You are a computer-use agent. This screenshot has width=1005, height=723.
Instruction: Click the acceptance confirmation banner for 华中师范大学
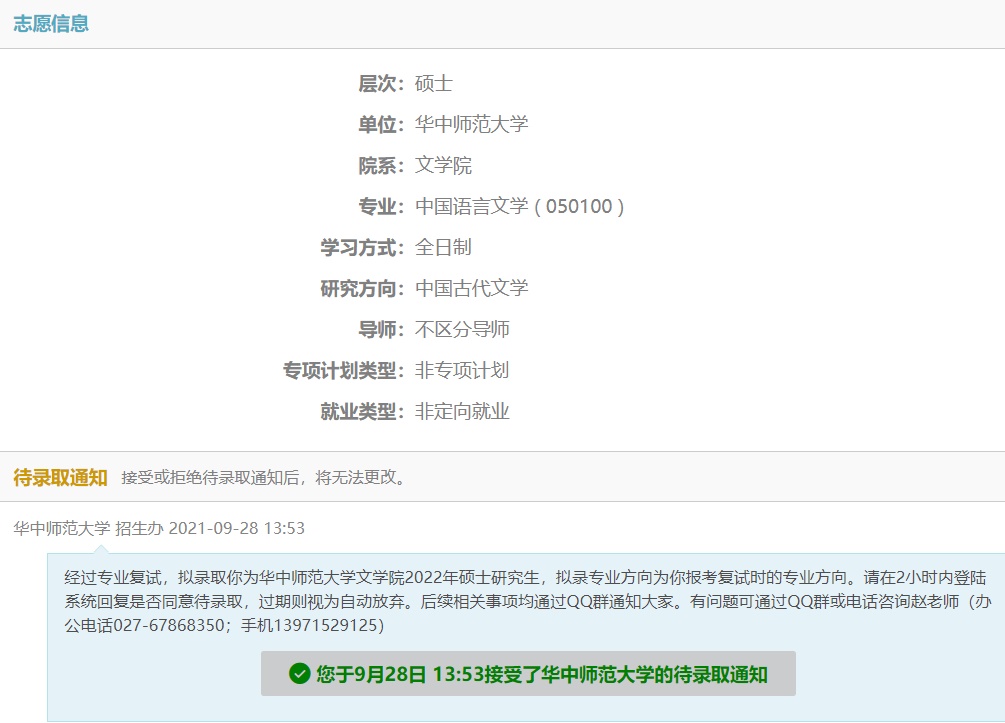(x=528, y=674)
